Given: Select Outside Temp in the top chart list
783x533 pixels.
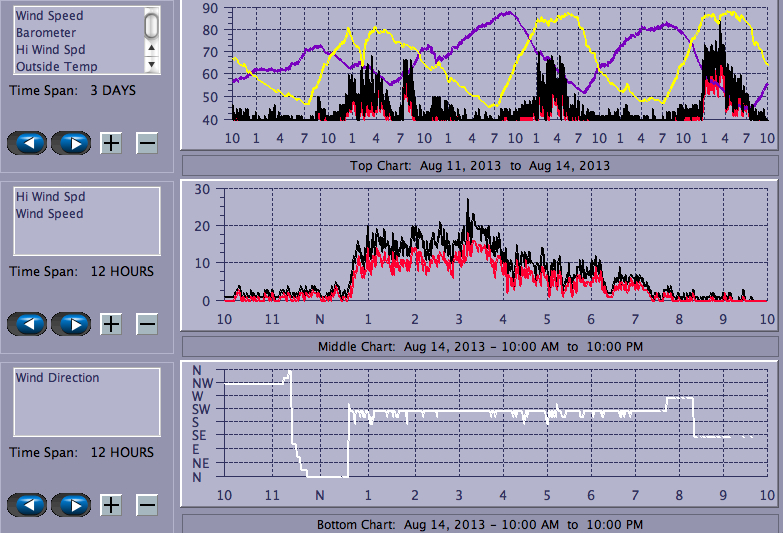Looking at the screenshot, I should (x=56, y=67).
